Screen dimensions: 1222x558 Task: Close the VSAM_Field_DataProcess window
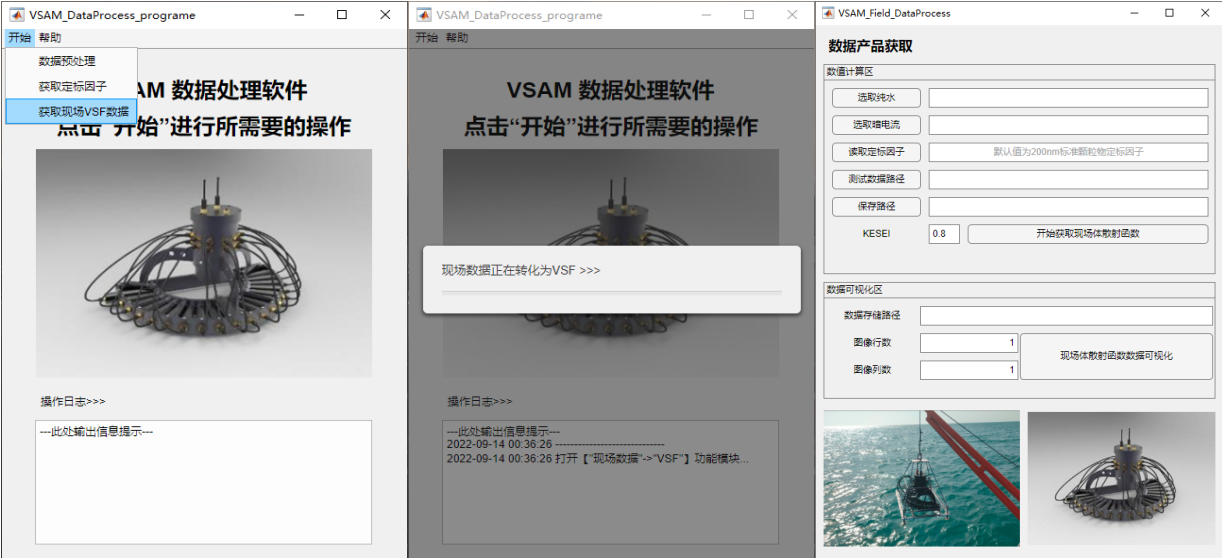(1204, 13)
